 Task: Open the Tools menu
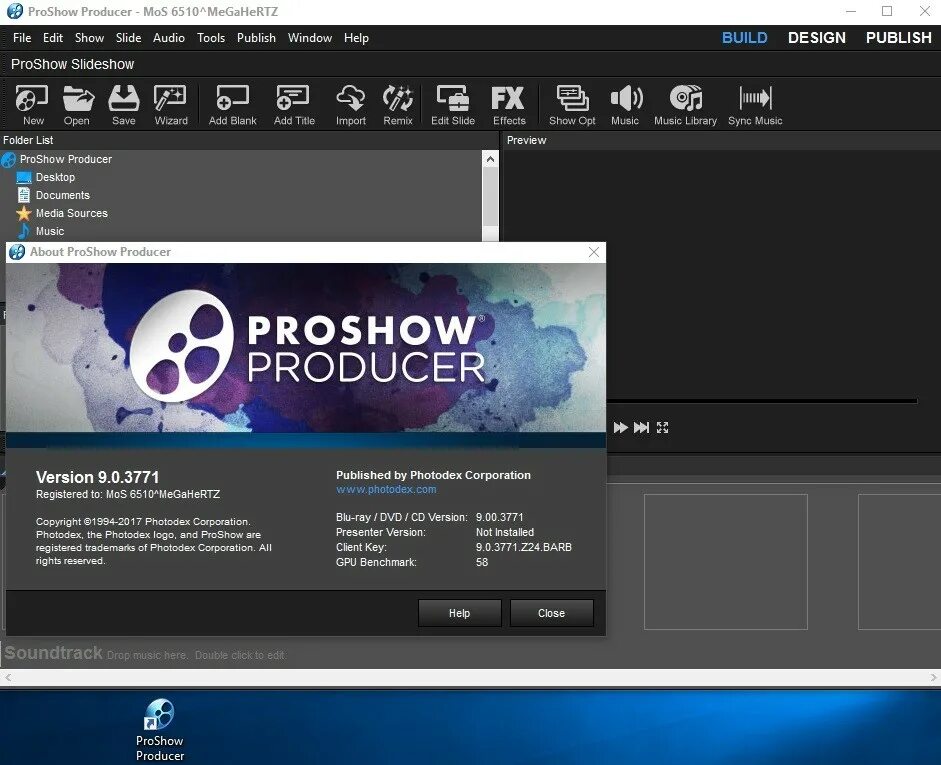pyautogui.click(x=211, y=38)
